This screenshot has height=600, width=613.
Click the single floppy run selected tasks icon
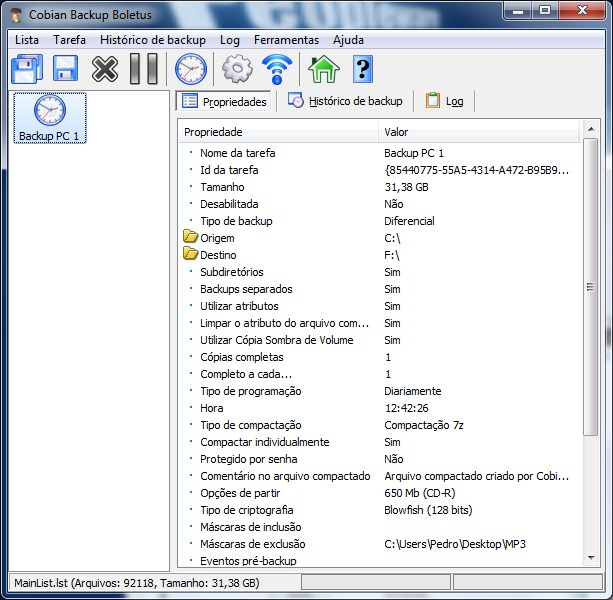point(65,68)
